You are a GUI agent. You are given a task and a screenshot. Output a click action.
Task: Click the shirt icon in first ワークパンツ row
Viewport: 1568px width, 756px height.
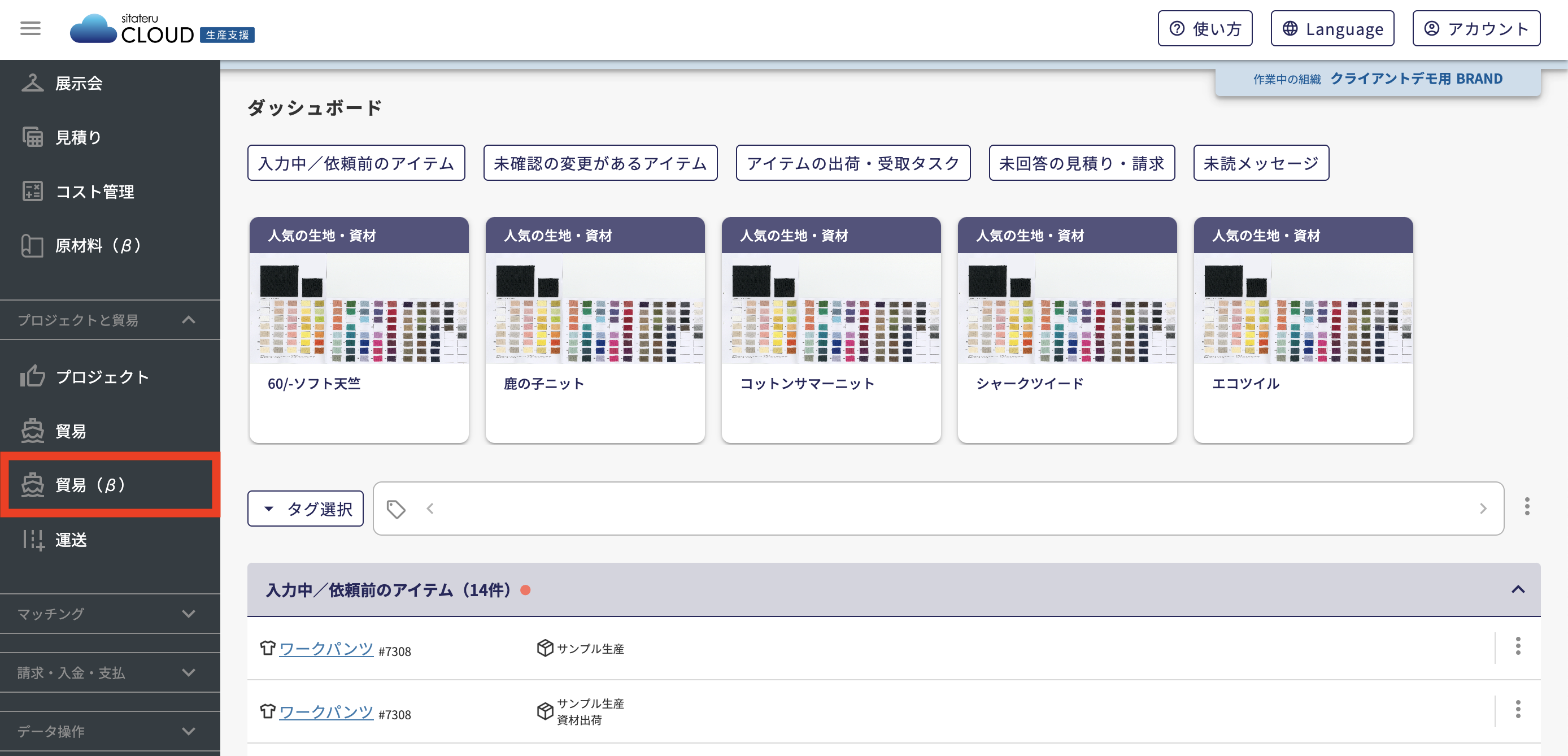tap(267, 648)
